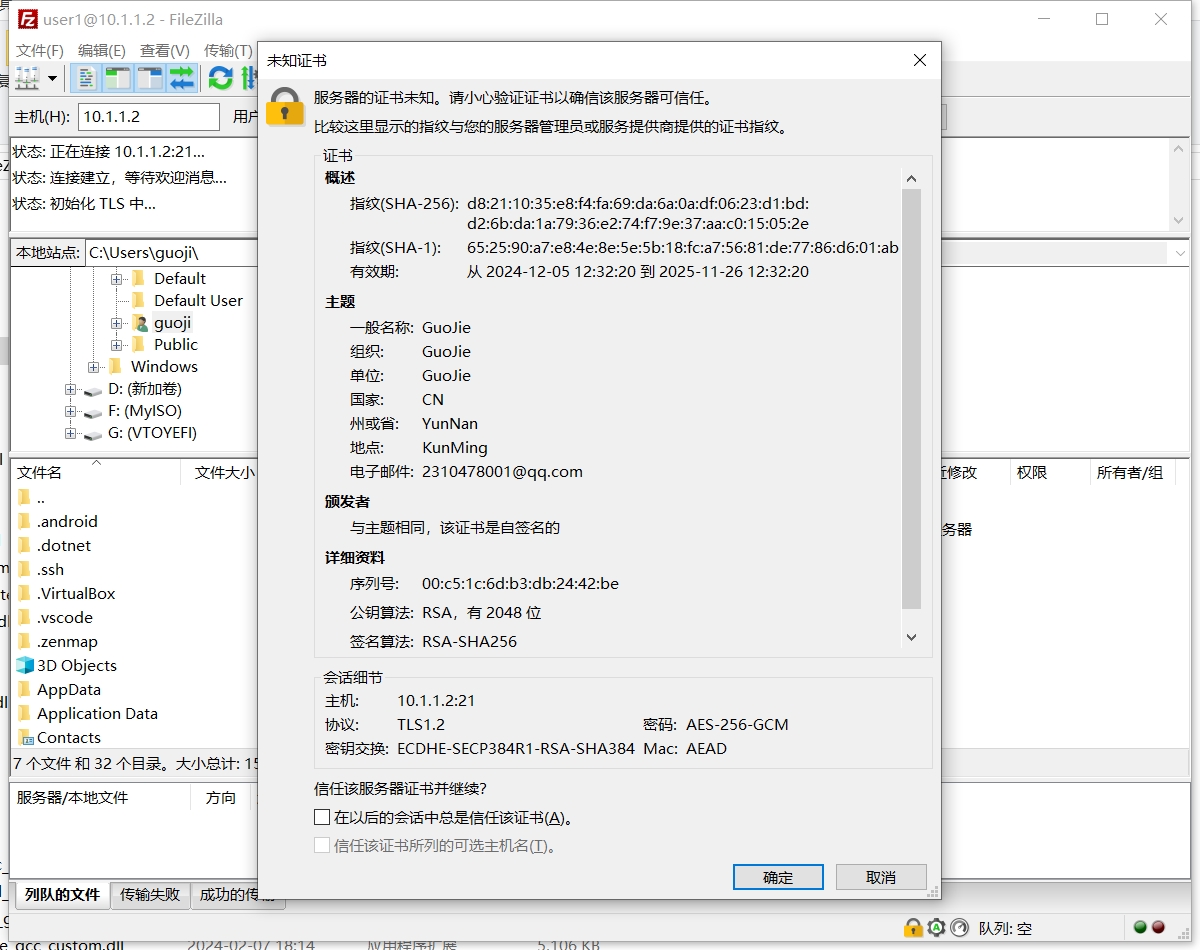Click the Default User folder icon in tree
The height and width of the screenshot is (950, 1200).
[x=140, y=300]
